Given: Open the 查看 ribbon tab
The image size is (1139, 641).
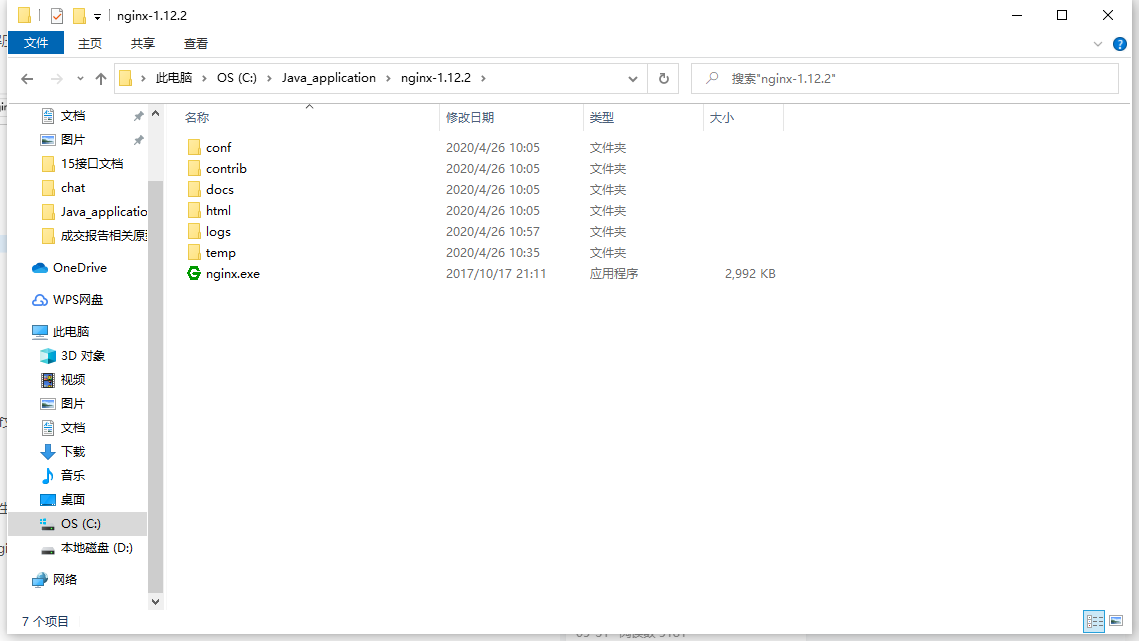Looking at the screenshot, I should tap(194, 43).
